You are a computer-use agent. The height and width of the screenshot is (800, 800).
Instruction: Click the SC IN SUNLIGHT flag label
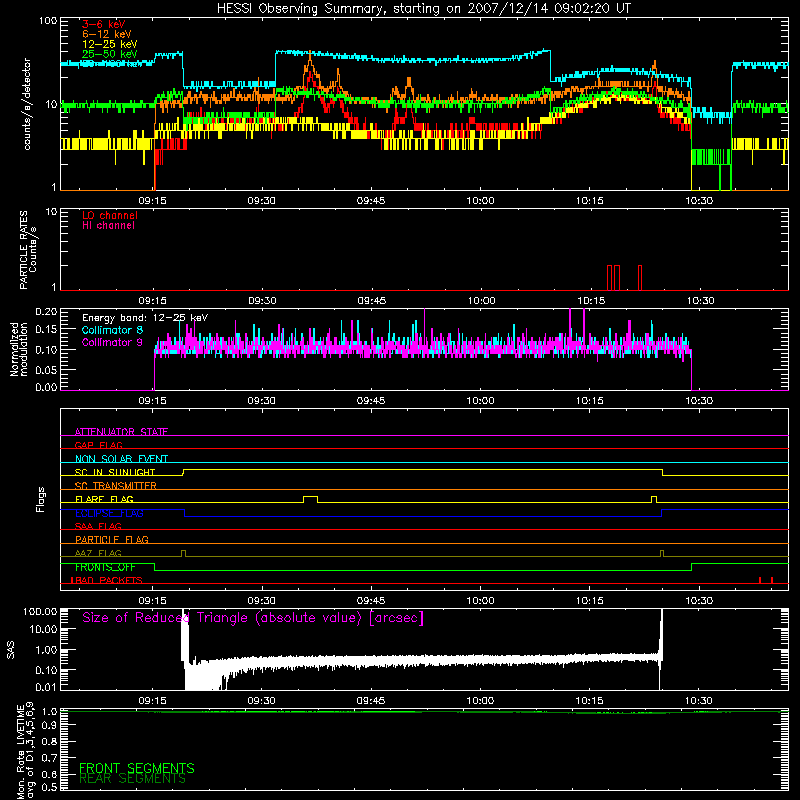(x=115, y=472)
